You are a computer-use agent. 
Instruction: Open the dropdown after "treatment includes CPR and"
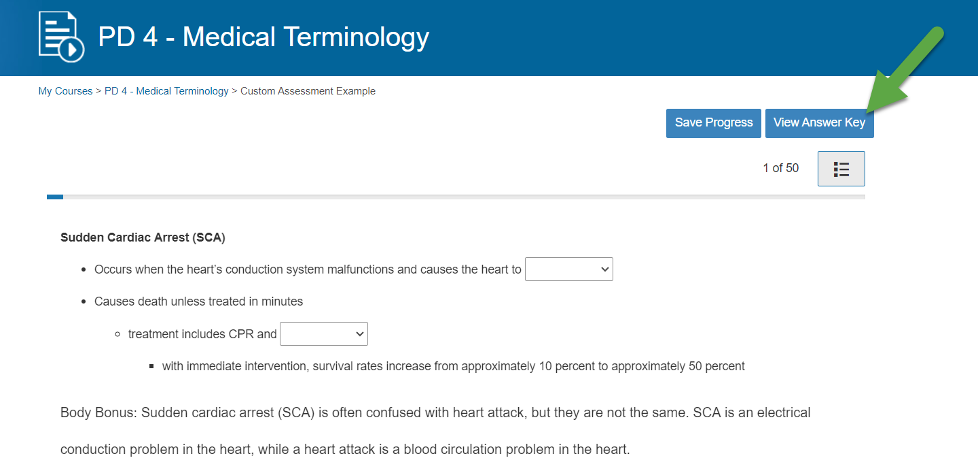coord(324,334)
